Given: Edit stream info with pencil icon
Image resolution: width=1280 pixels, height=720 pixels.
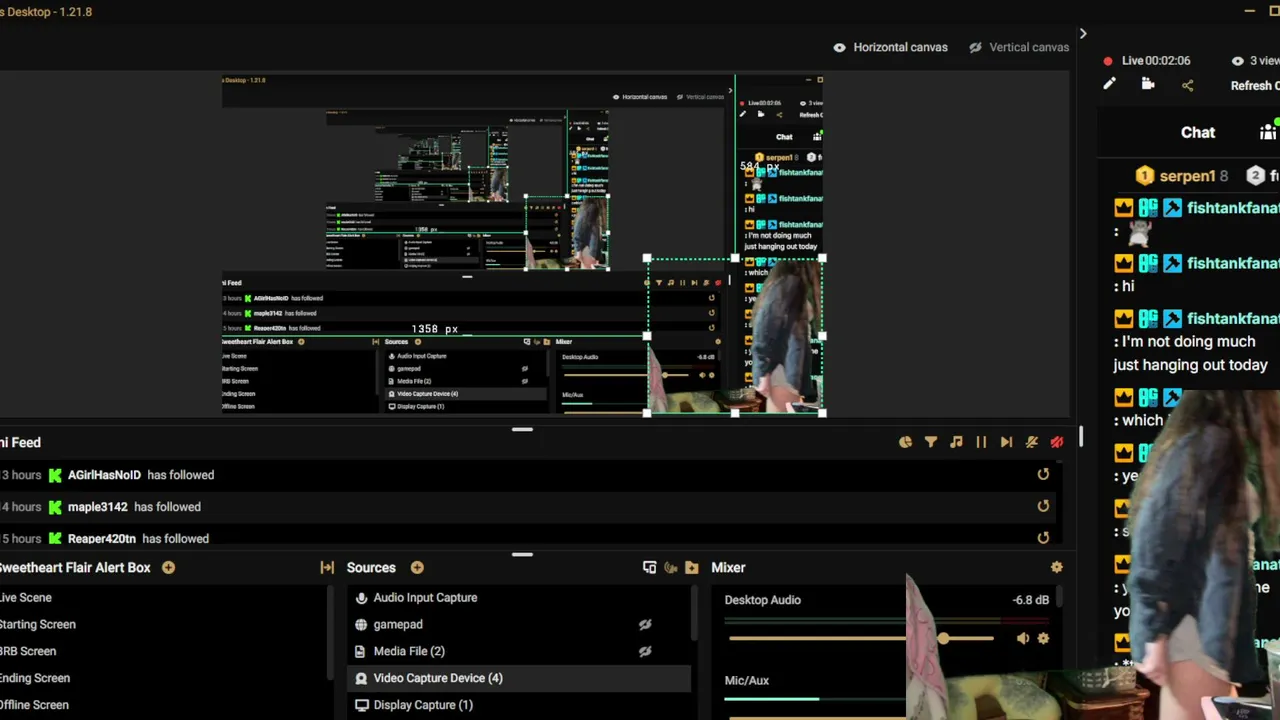Looking at the screenshot, I should (x=1109, y=85).
